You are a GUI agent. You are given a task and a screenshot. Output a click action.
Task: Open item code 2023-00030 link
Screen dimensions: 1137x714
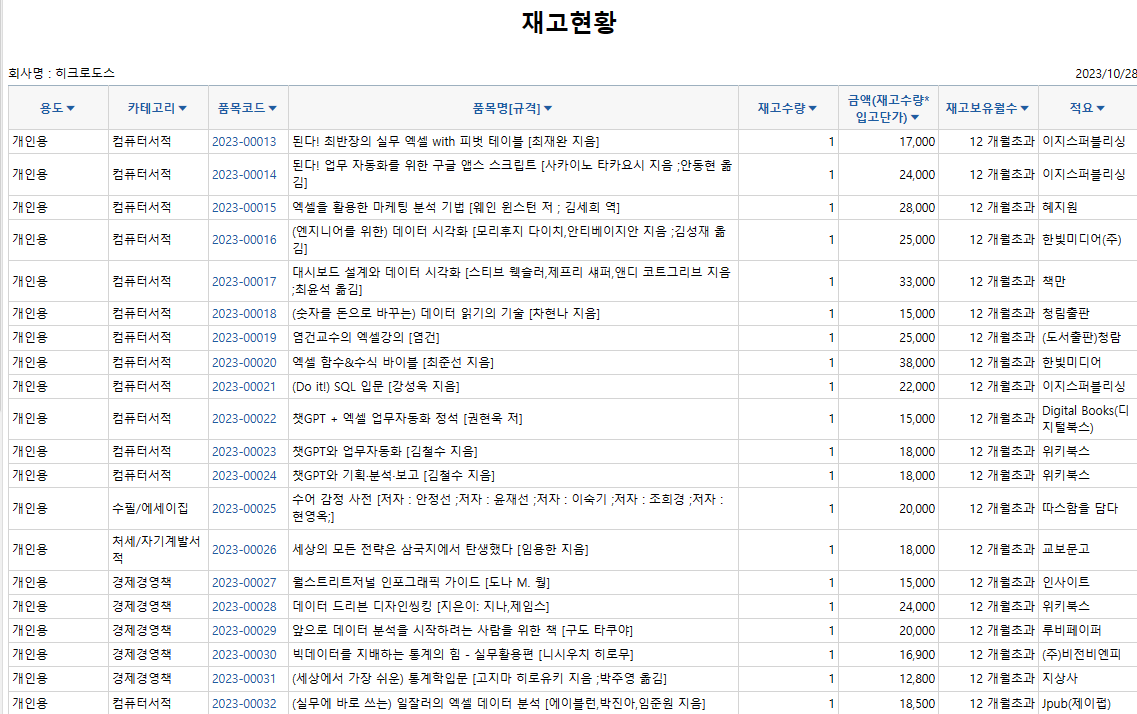click(x=244, y=655)
